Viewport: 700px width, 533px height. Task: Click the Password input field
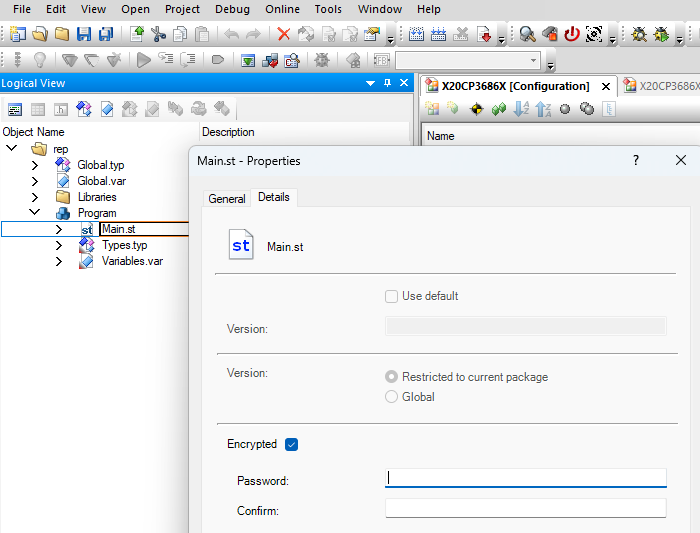[525, 478]
